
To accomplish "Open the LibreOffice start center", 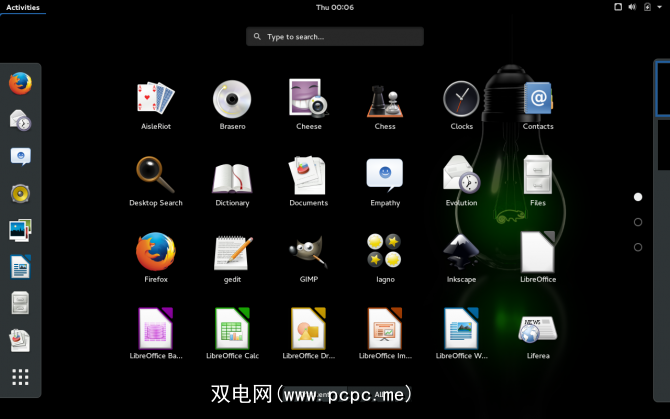I will [x=538, y=258].
